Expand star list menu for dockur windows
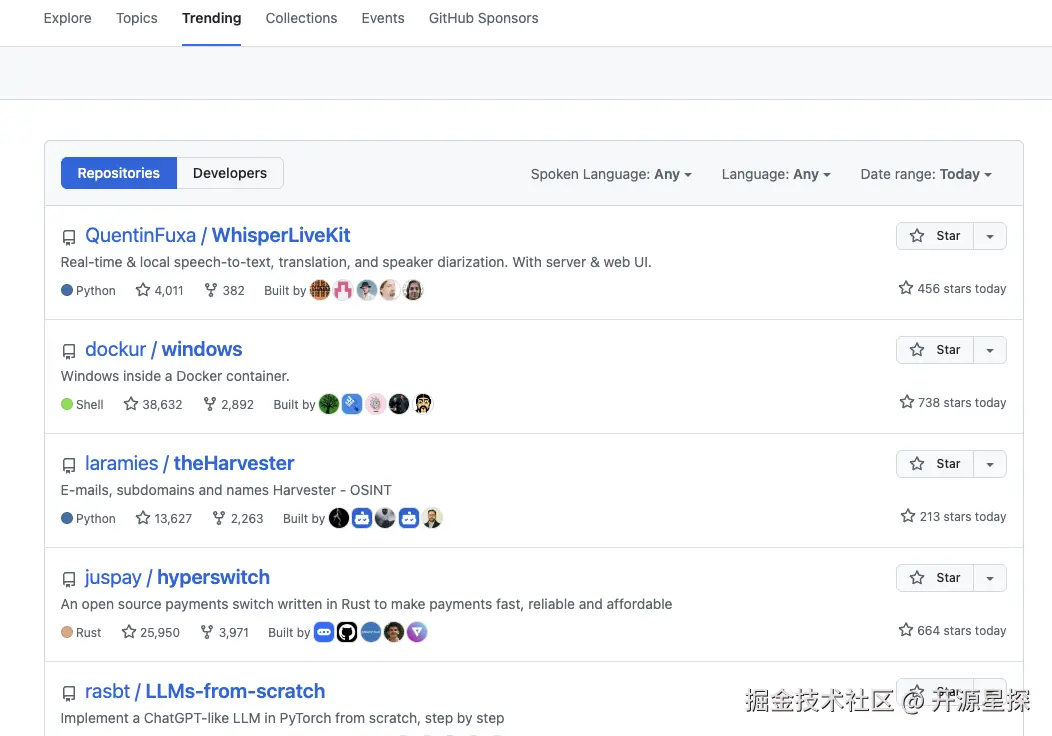1052x736 pixels. click(x=990, y=350)
